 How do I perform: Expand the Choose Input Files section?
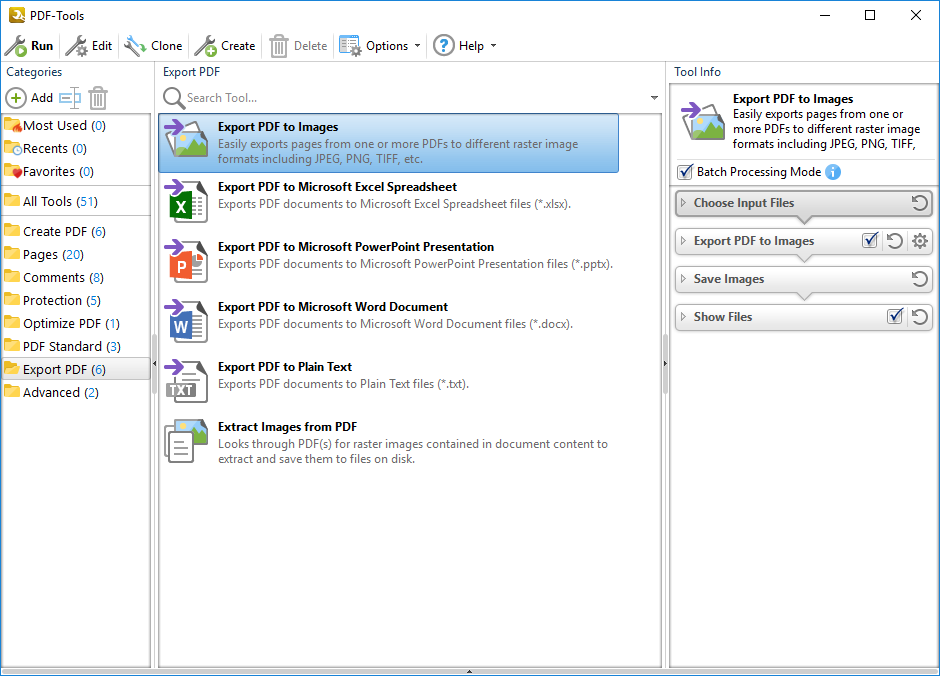pos(684,203)
